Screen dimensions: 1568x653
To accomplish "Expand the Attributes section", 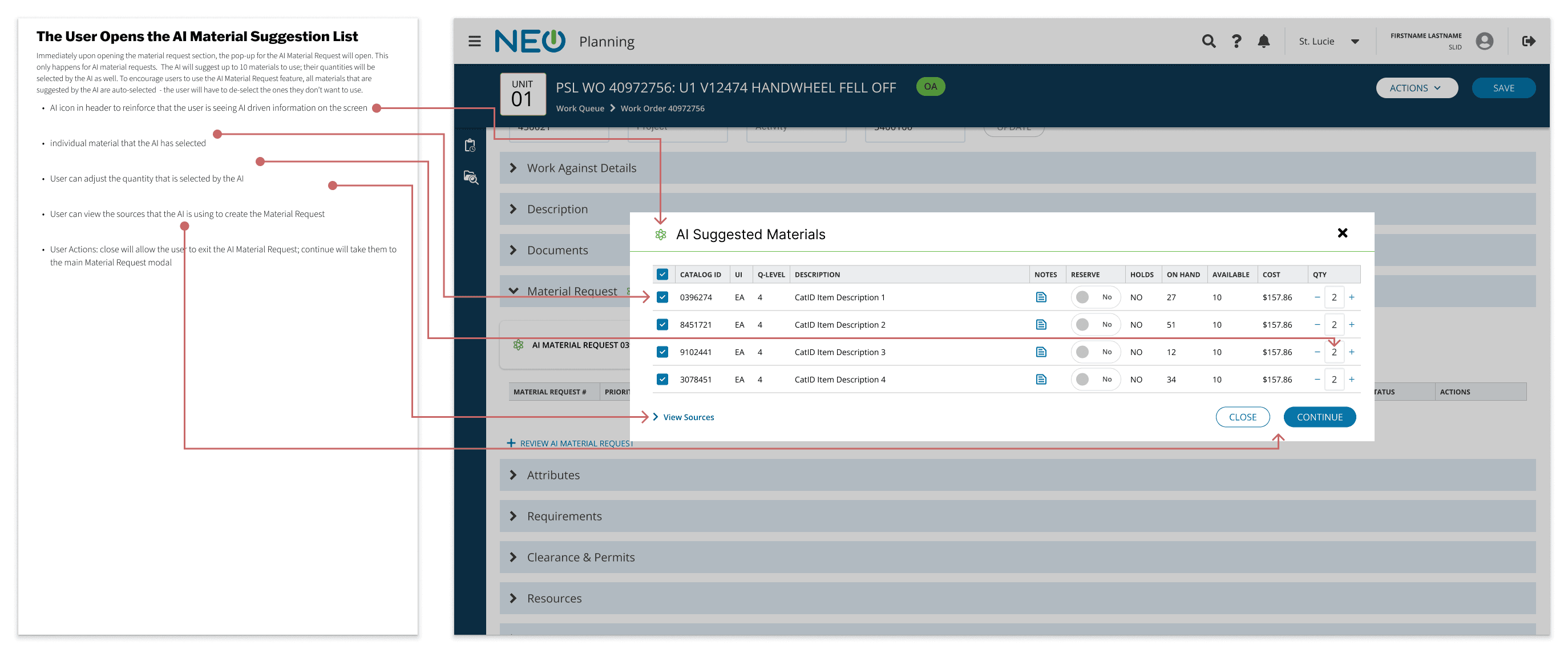I will (553, 475).
